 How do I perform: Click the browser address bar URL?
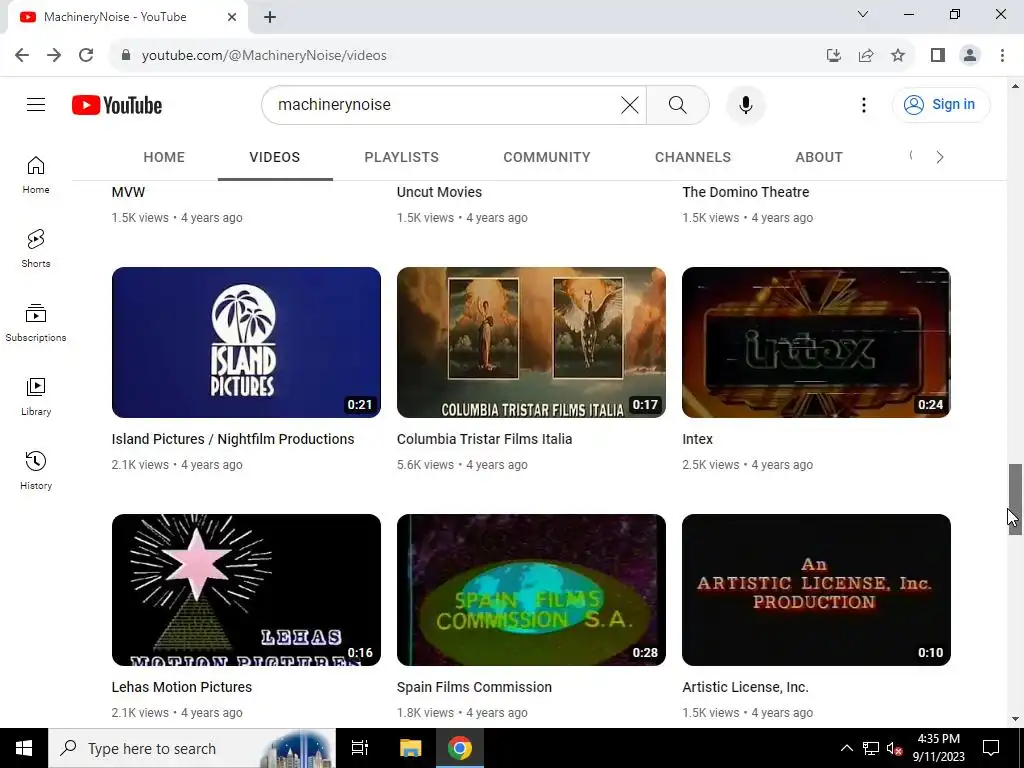(x=264, y=55)
